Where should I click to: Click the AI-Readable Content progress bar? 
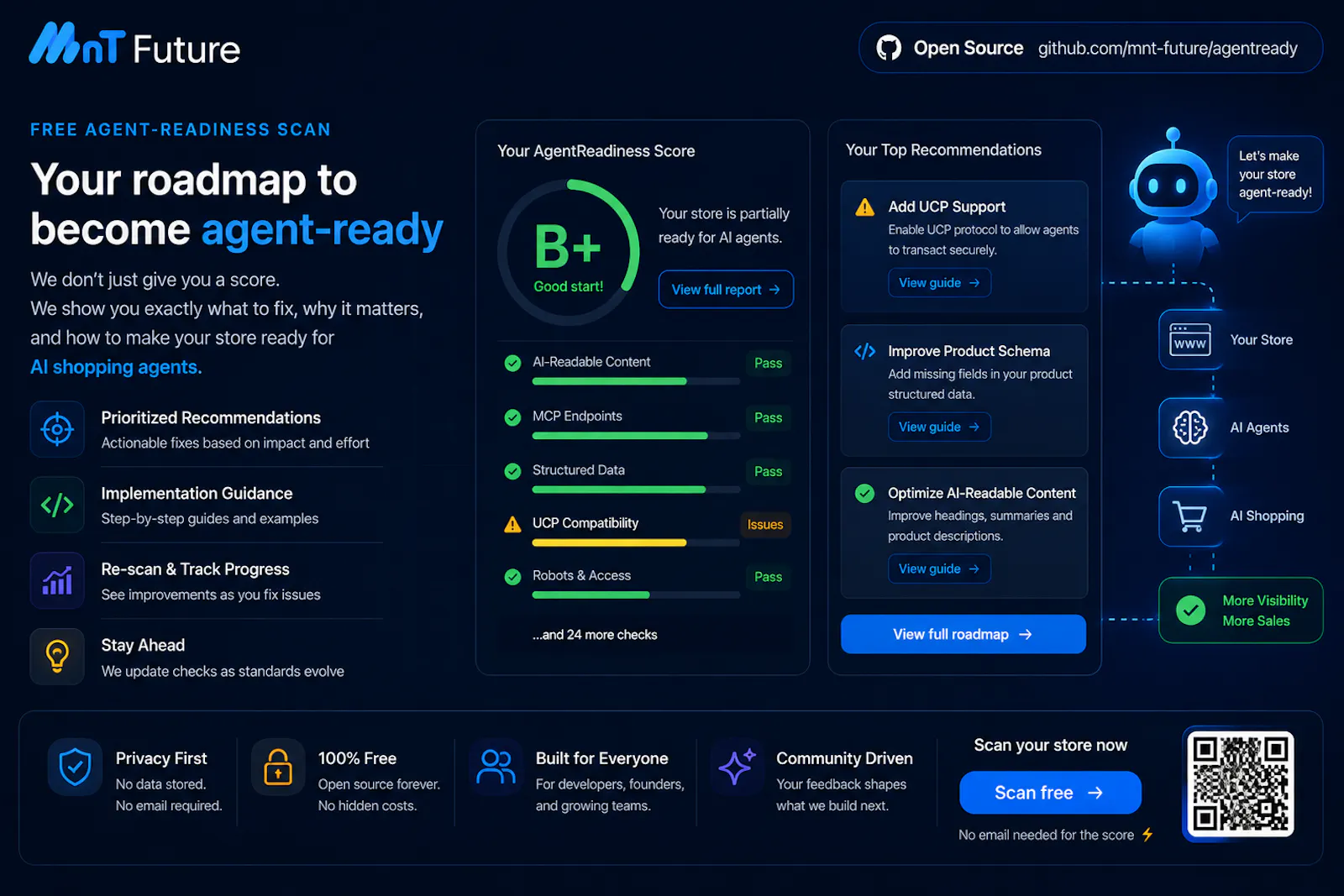(x=636, y=381)
